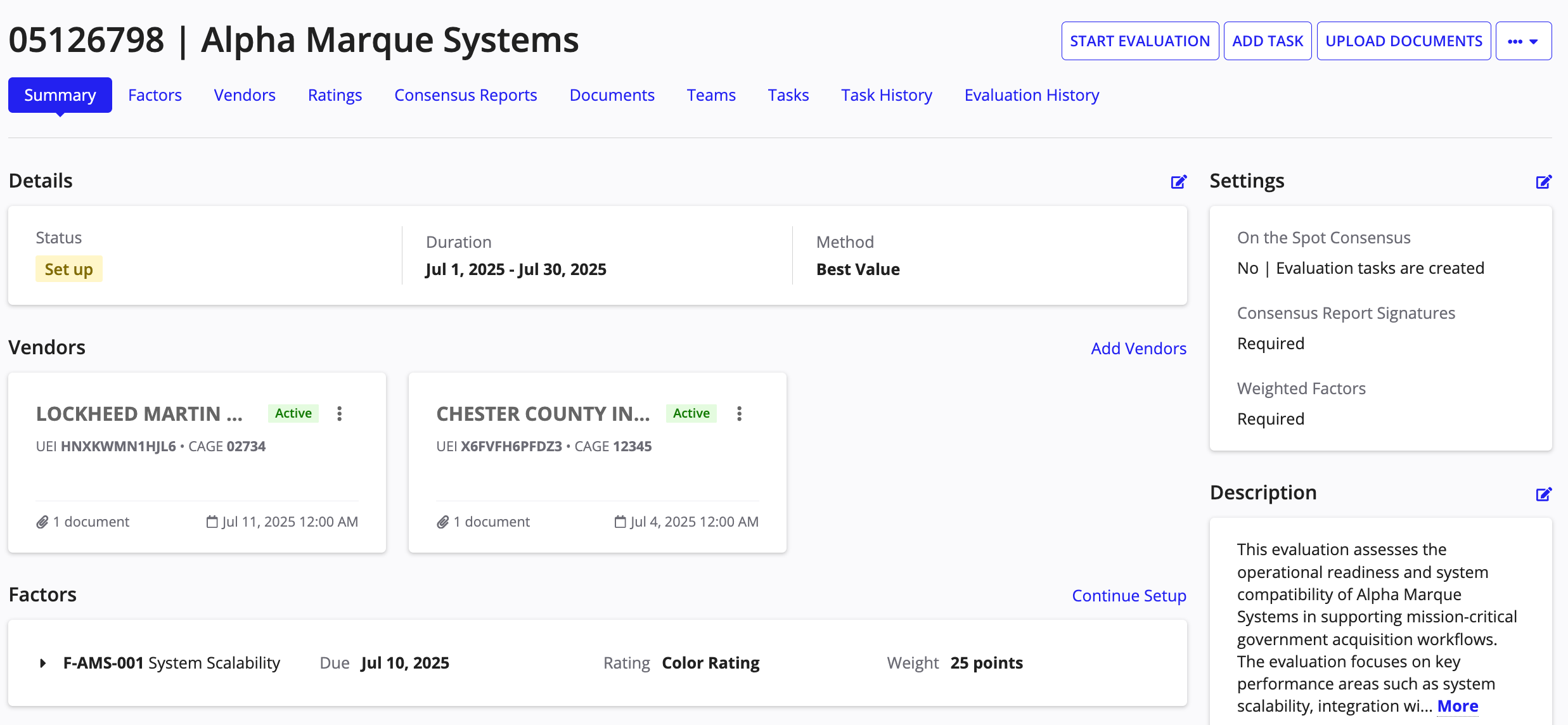Select the Summary tab
Image resolution: width=1568 pixels, height=725 pixels.
click(x=60, y=95)
